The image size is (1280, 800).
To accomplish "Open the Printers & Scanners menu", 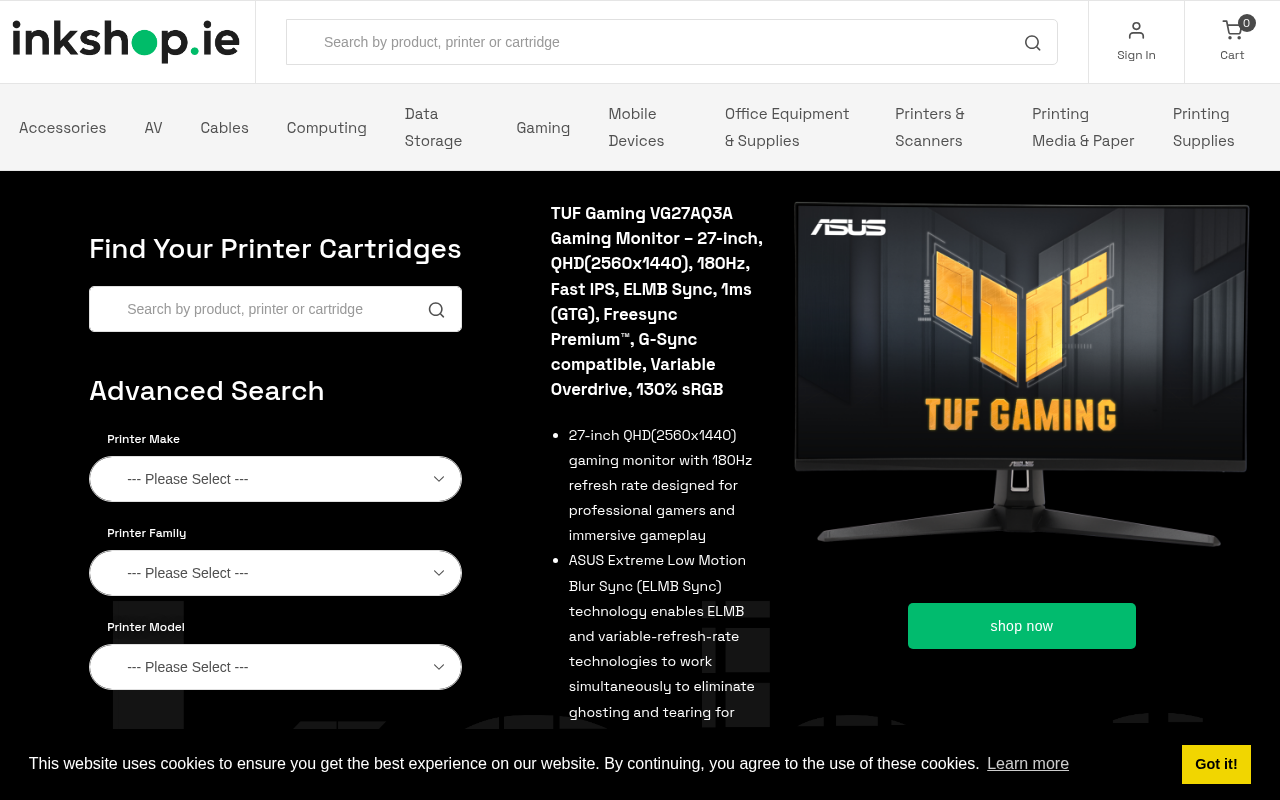I will [x=930, y=127].
